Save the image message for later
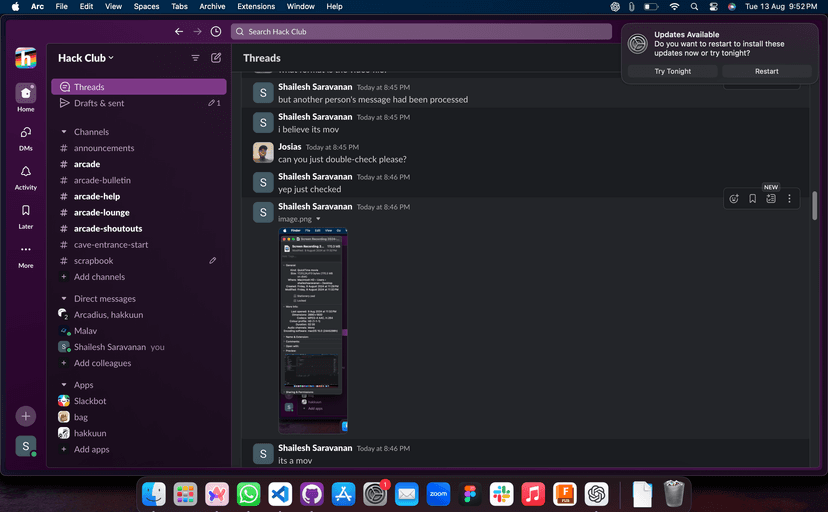 click(752, 199)
